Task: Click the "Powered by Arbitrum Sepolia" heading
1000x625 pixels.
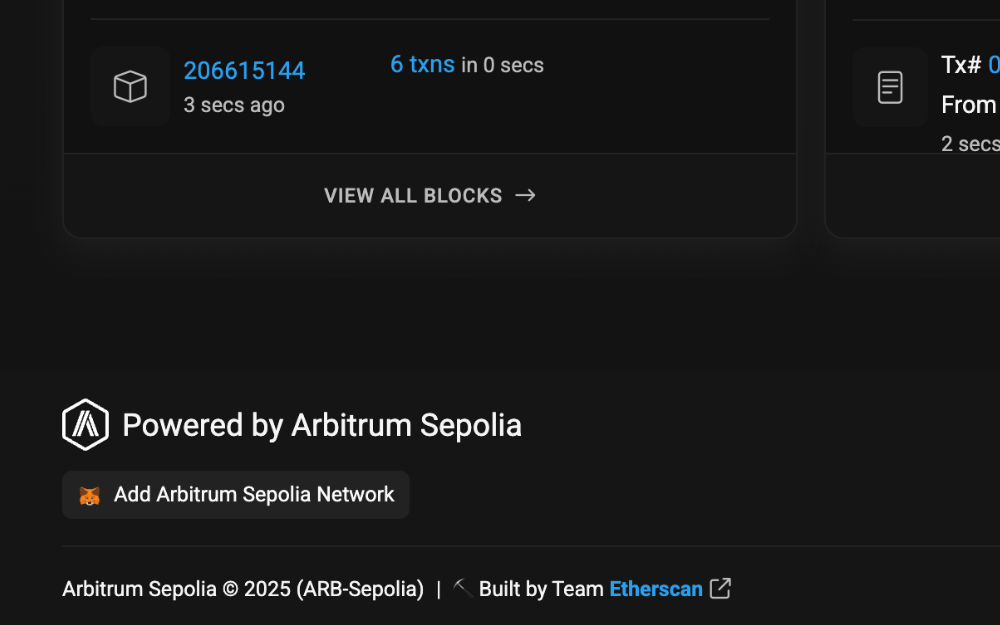Action: pyautogui.click(x=322, y=425)
